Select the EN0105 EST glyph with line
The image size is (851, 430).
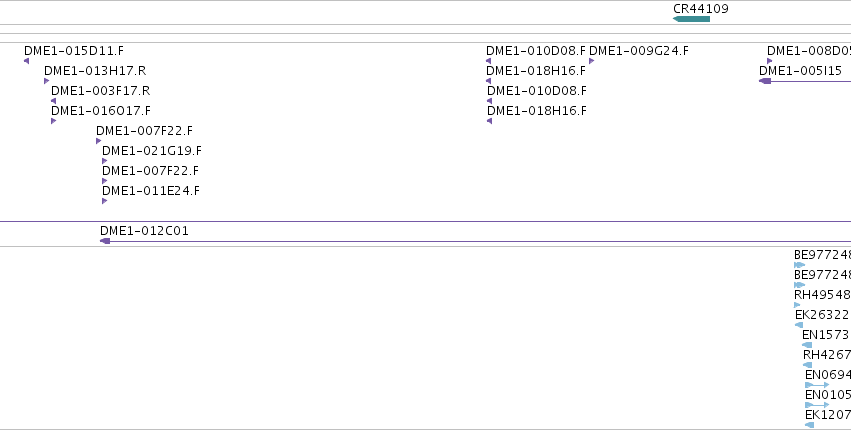pyautogui.click(x=817, y=405)
